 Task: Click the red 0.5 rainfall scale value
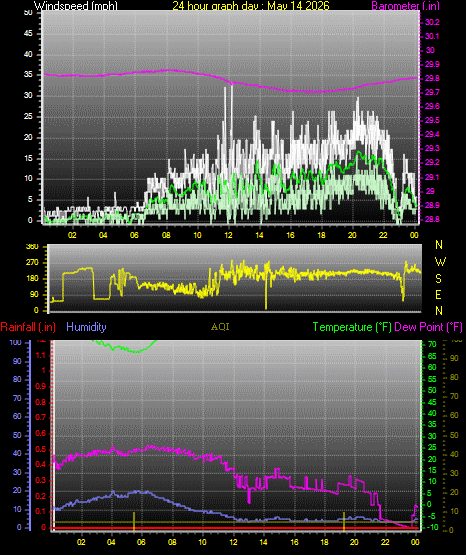point(41,450)
